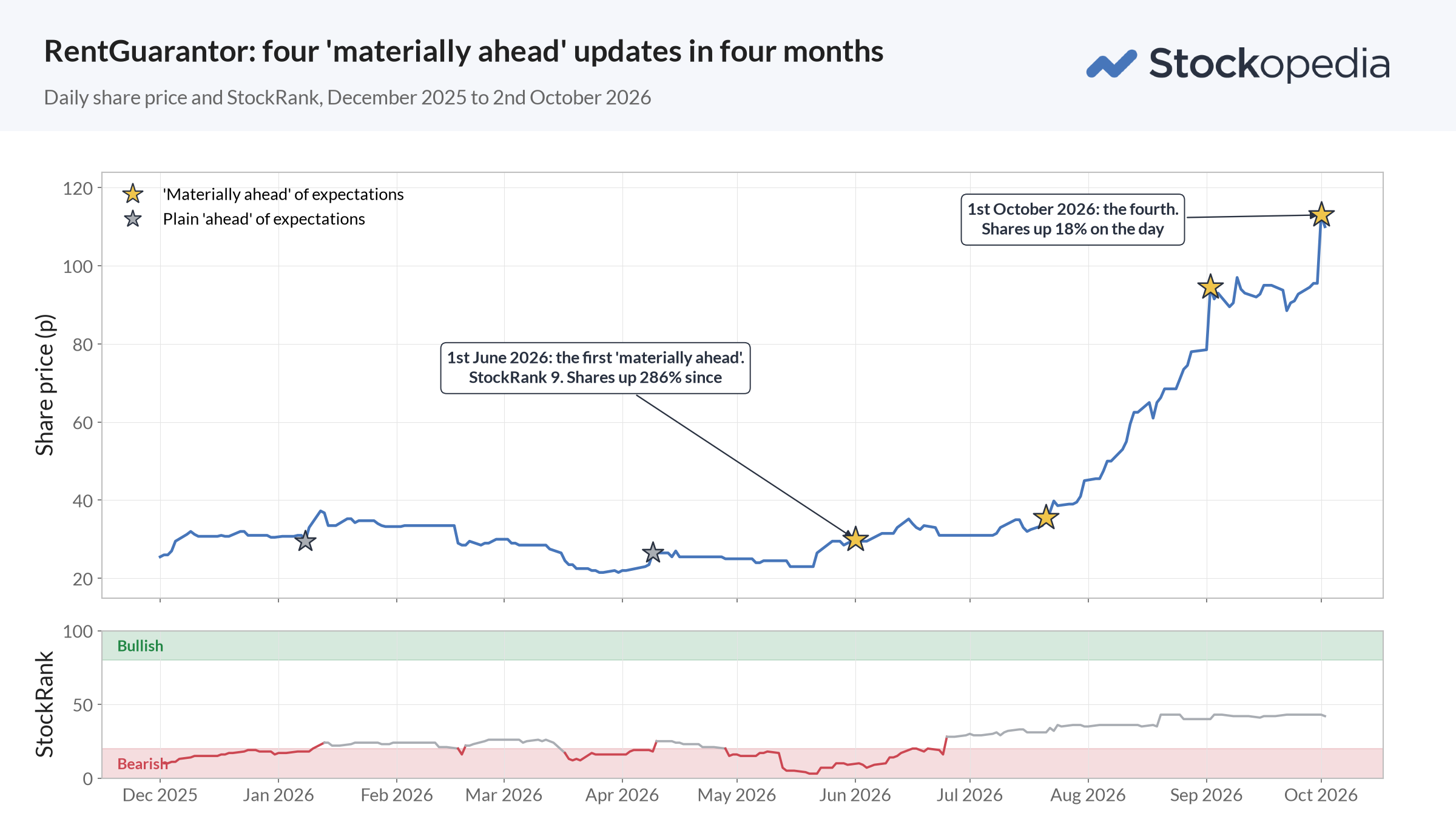
Task: Click the 40 share price tick label
Action: [x=83, y=501]
